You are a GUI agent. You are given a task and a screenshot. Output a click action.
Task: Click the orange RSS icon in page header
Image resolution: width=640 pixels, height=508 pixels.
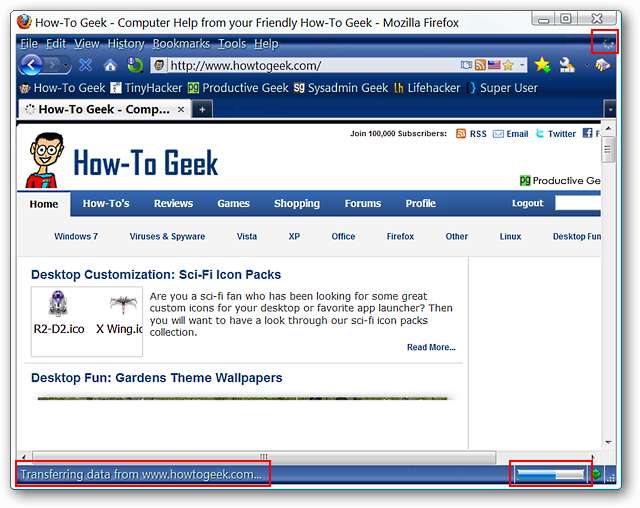coord(461,133)
